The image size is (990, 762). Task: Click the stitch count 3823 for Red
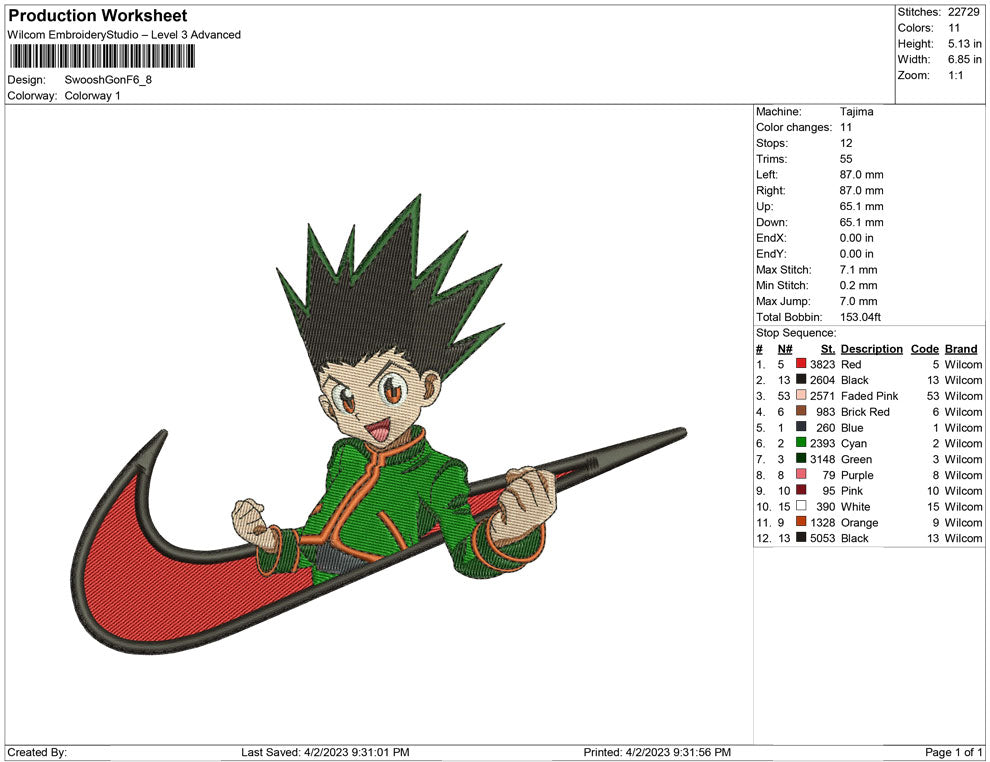pyautogui.click(x=823, y=364)
